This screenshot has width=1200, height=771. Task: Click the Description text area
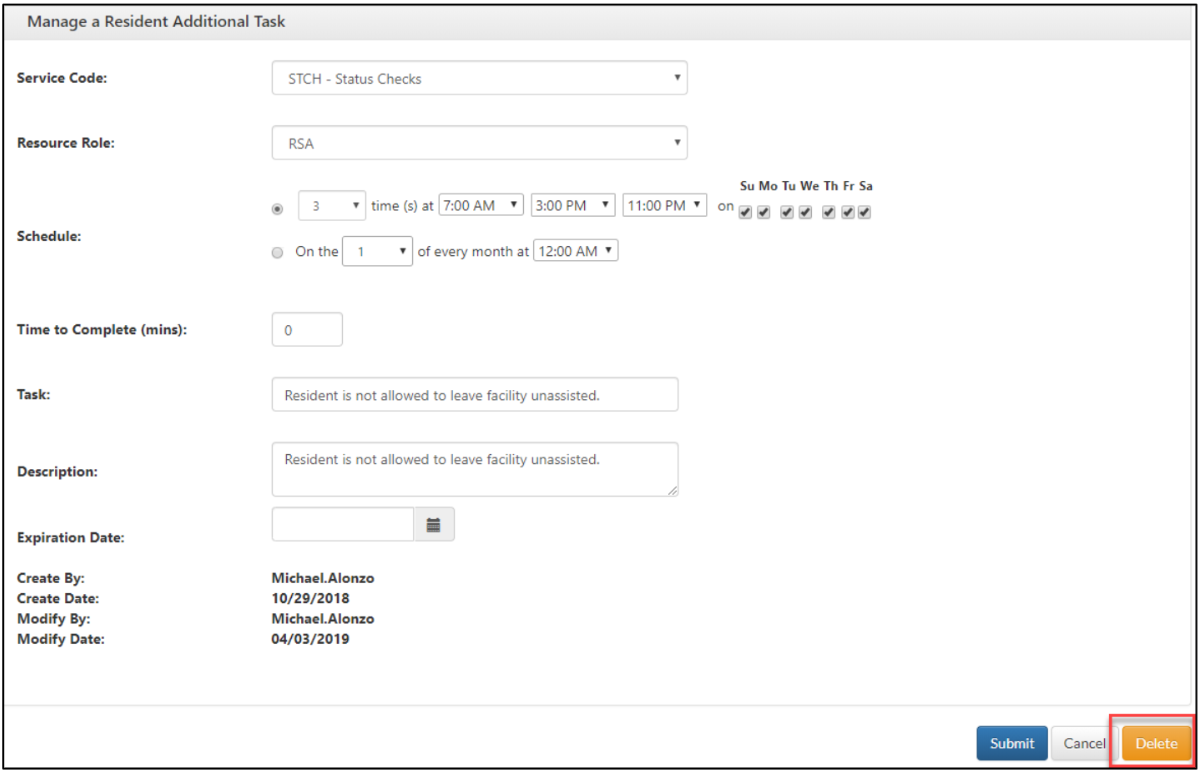coord(475,469)
